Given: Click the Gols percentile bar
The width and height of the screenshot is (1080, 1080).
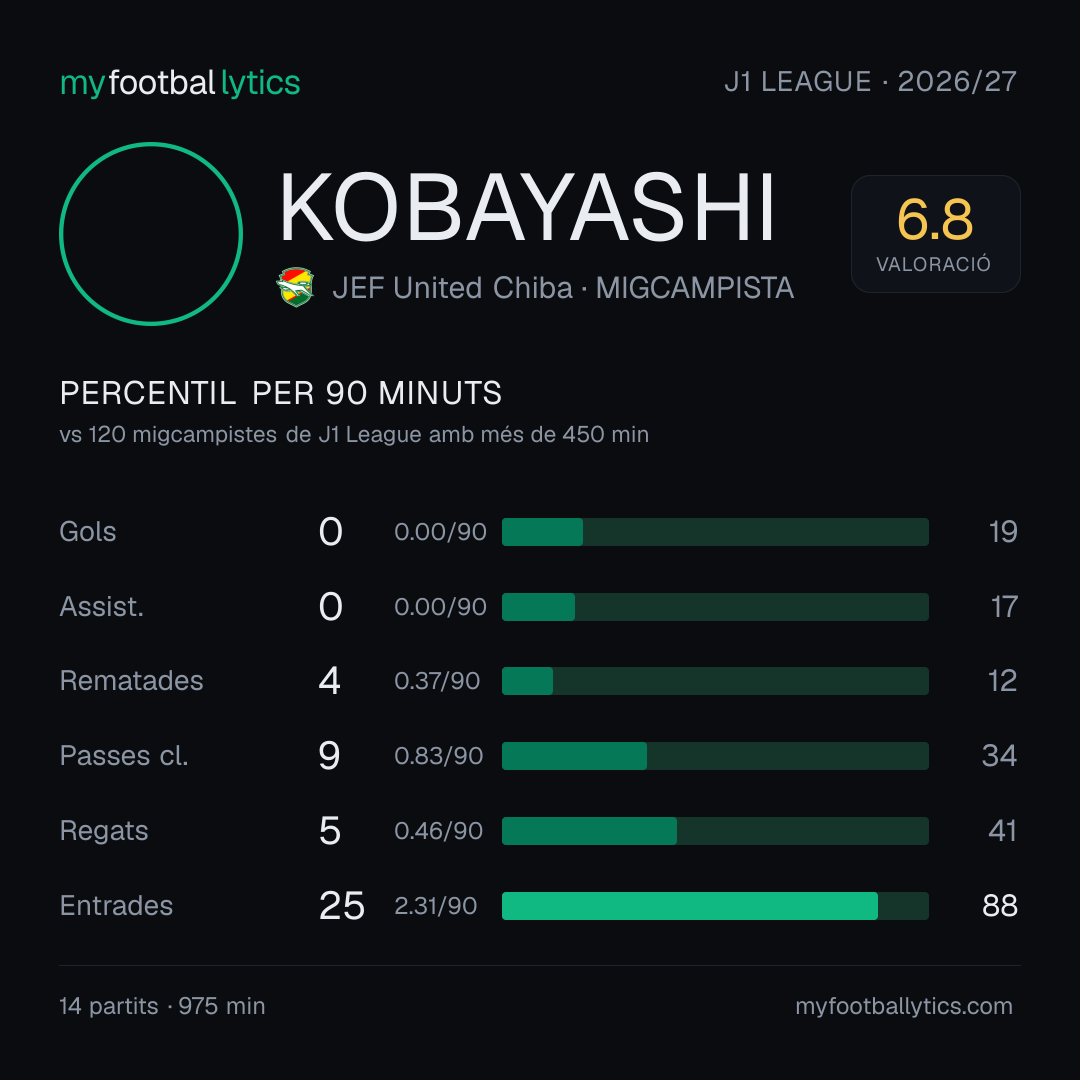Looking at the screenshot, I should pyautogui.click(x=715, y=532).
